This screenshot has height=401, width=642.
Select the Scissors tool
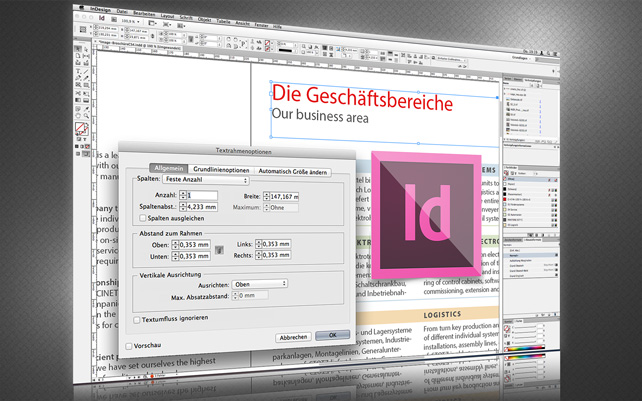tap(78, 93)
